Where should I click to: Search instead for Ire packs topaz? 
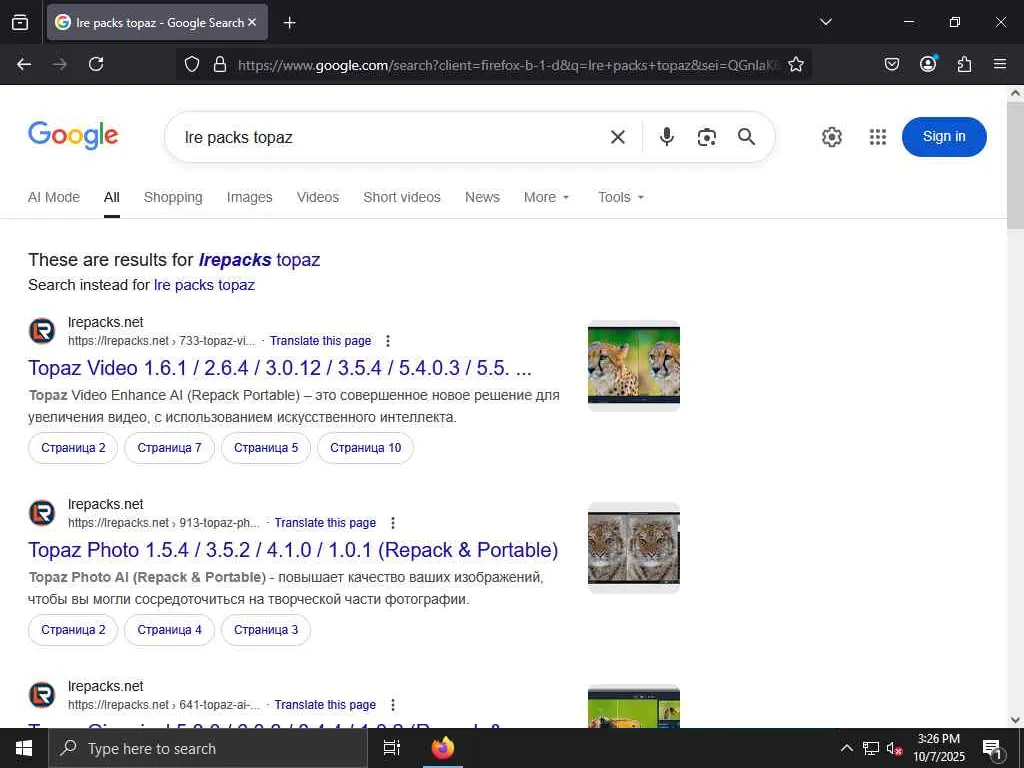(x=204, y=285)
